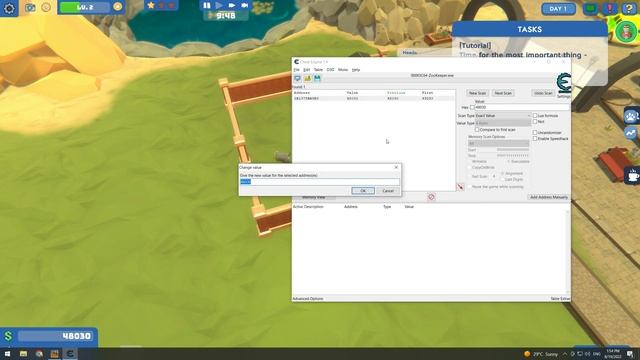The width and height of the screenshot is (640, 360).
Task: Open Cheat Engine Edit menu
Action: [x=307, y=70]
